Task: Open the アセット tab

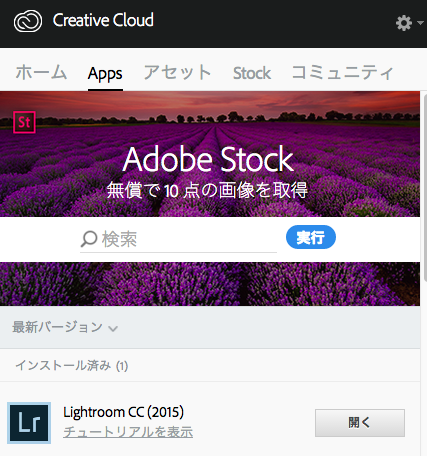Action: point(177,72)
